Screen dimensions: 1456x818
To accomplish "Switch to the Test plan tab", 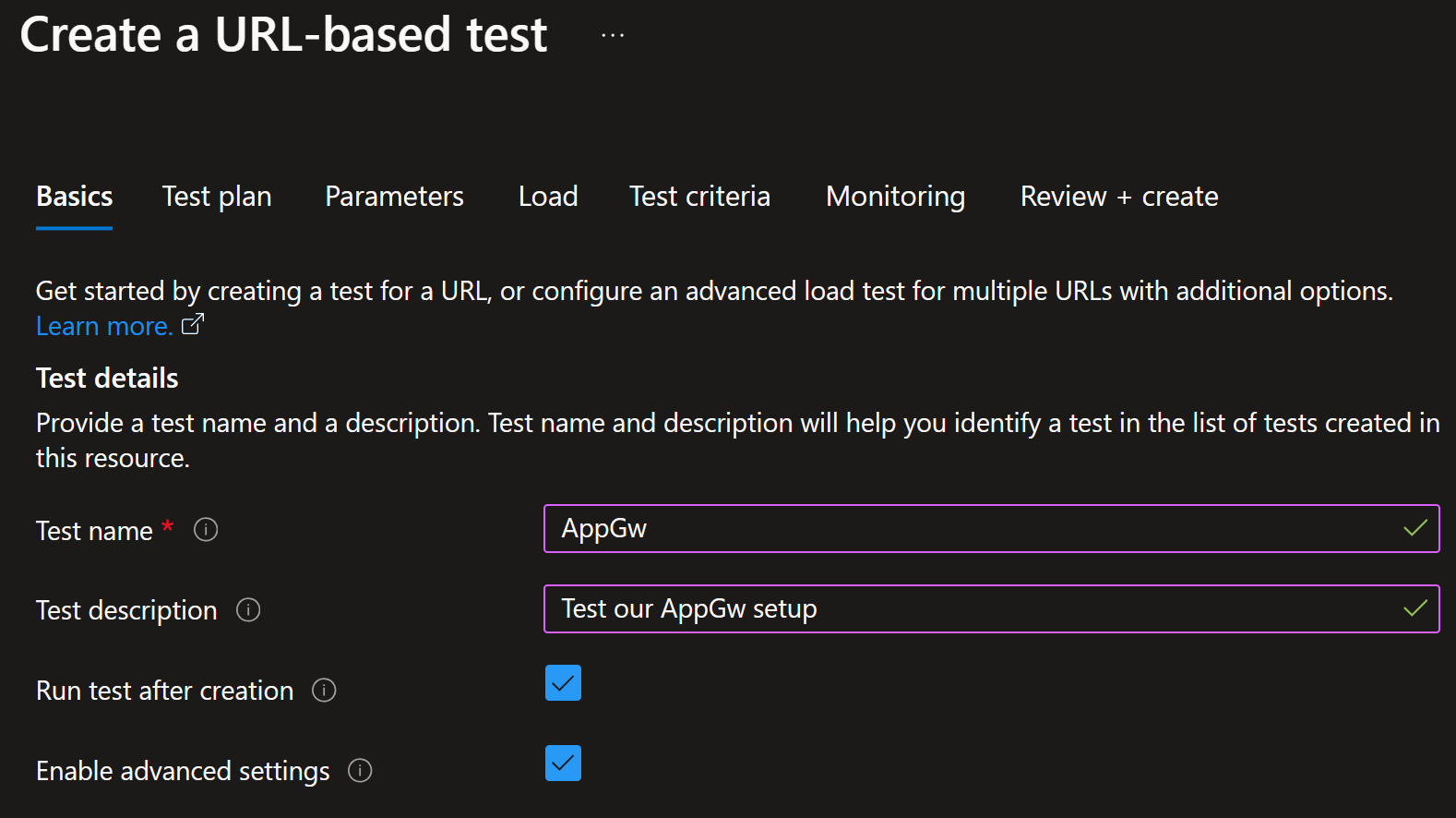I will (217, 197).
